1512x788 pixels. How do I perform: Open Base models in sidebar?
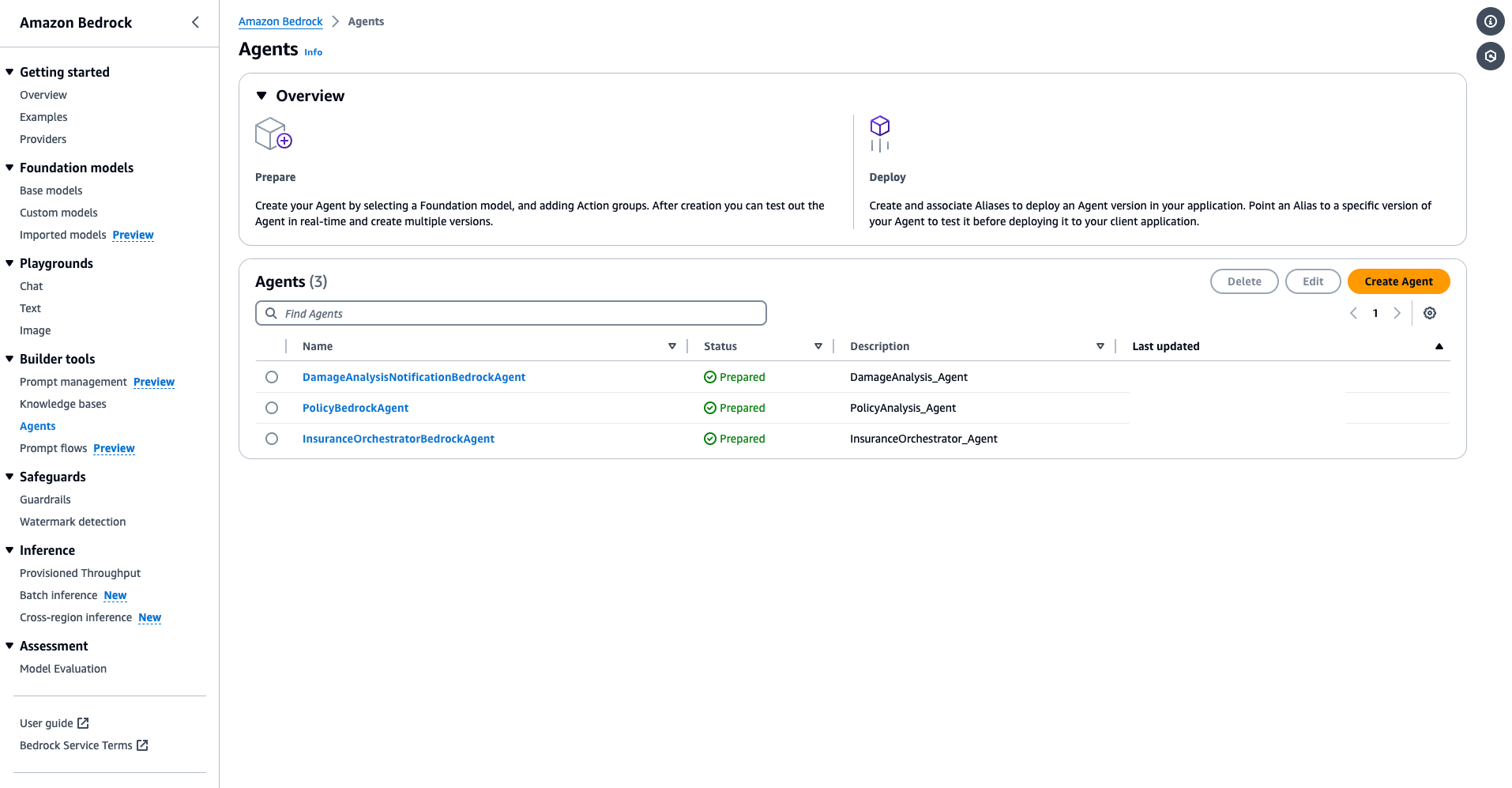[51, 190]
